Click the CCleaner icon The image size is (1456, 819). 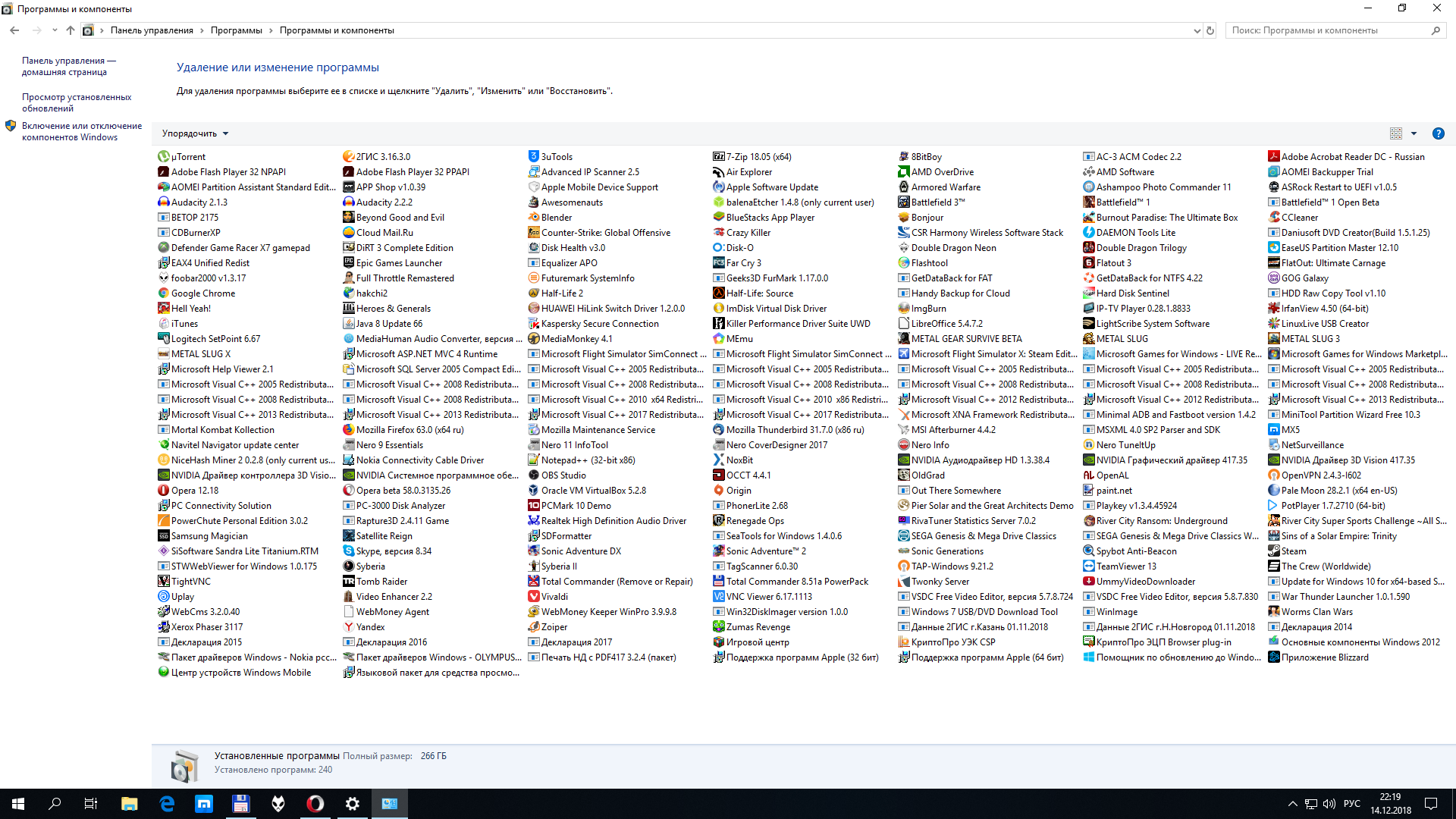pos(1273,218)
